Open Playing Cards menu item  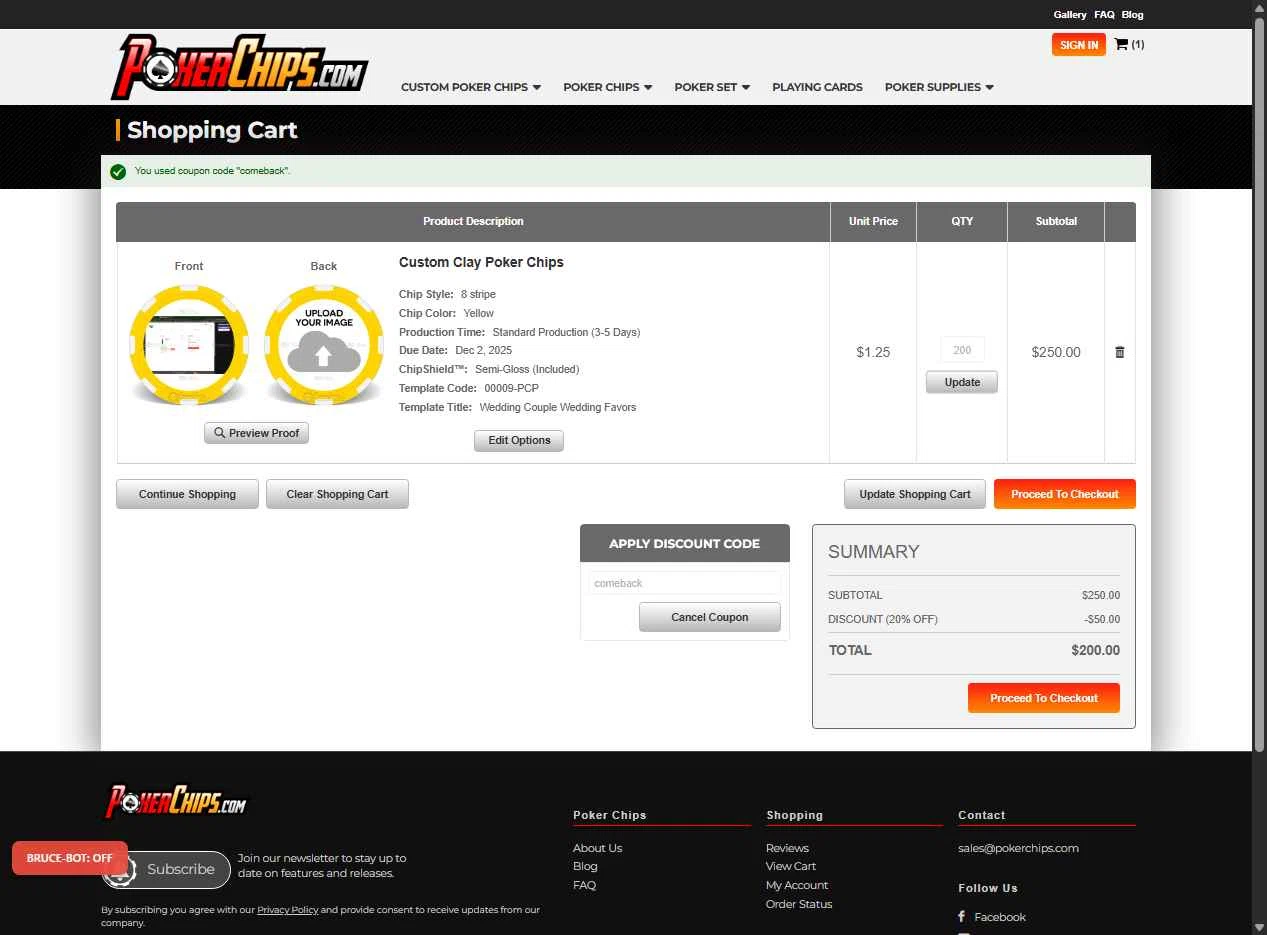click(x=817, y=87)
